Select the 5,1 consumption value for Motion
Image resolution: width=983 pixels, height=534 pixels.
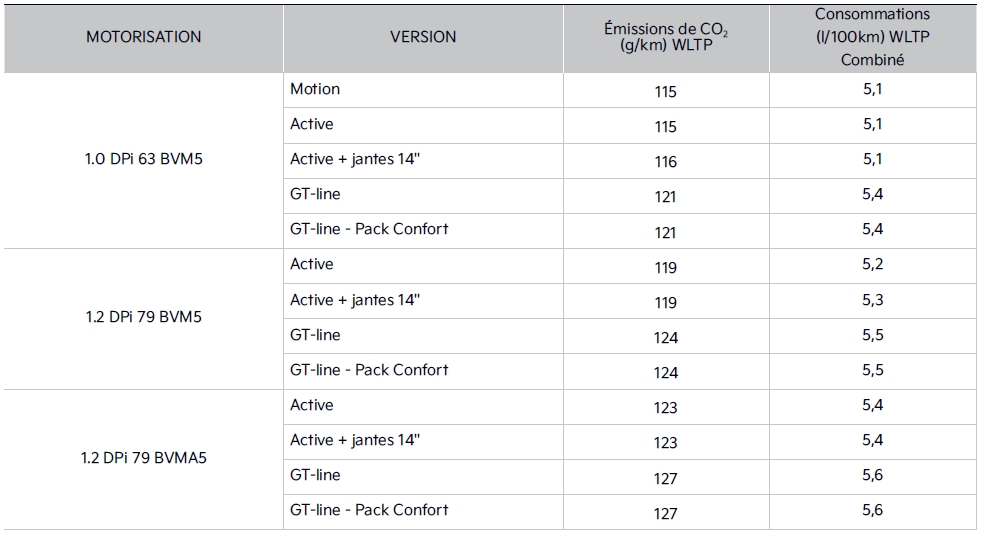(872, 89)
